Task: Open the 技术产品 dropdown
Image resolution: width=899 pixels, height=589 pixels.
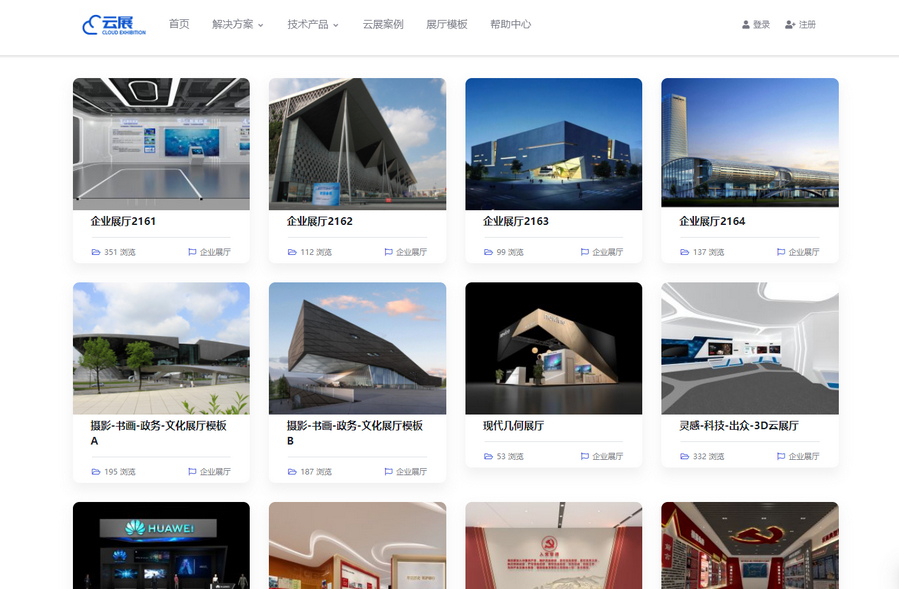Action: click(x=309, y=23)
